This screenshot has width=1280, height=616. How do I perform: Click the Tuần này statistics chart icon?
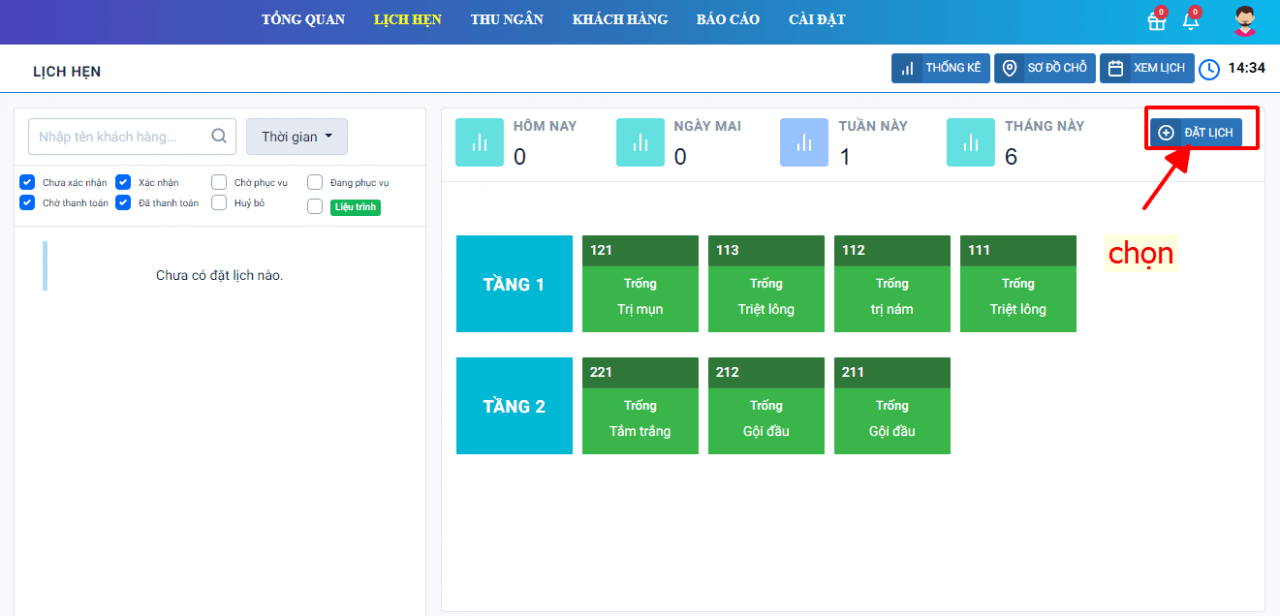coord(804,142)
